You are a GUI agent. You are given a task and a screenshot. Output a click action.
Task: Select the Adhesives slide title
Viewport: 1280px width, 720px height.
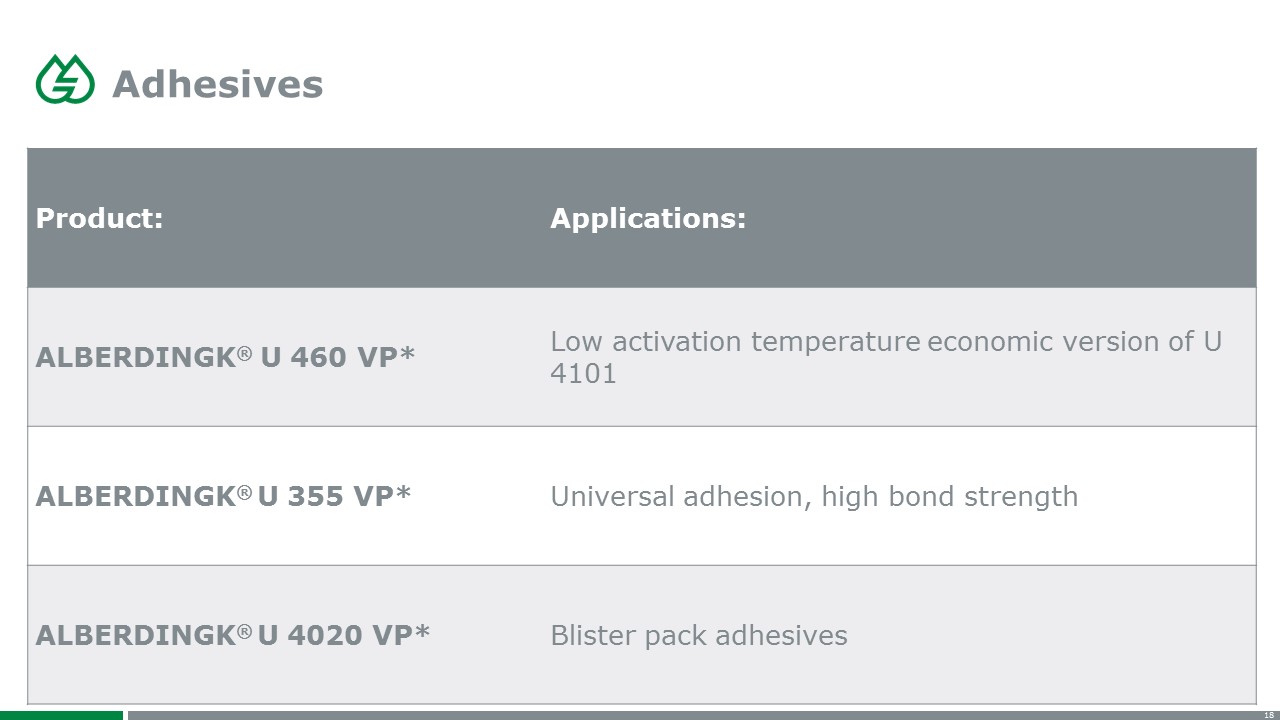[x=218, y=84]
